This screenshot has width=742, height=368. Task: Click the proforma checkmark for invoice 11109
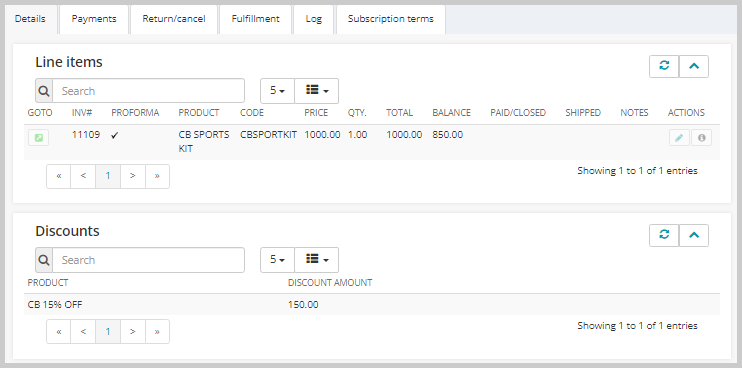115,135
